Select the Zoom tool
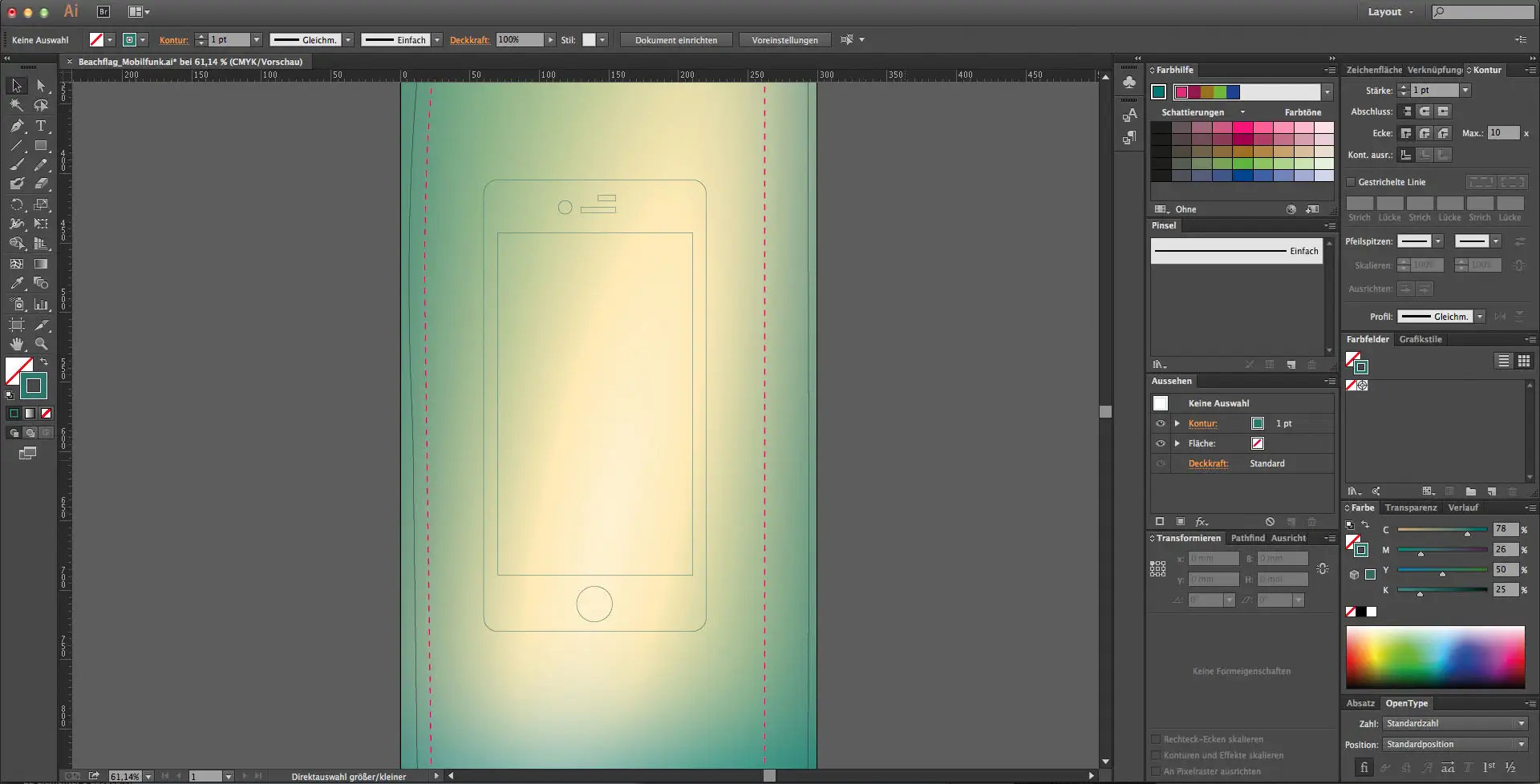Screen dimensions: 1540x784 41,344
